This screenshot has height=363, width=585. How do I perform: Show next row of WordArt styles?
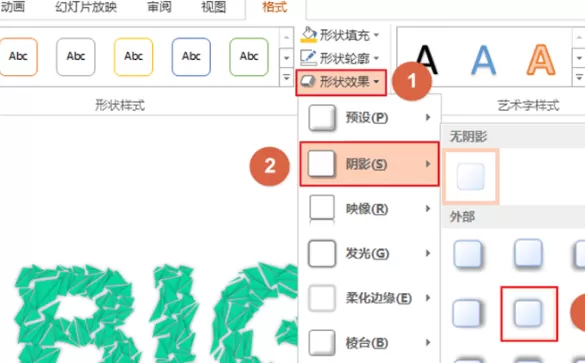pos(579,58)
